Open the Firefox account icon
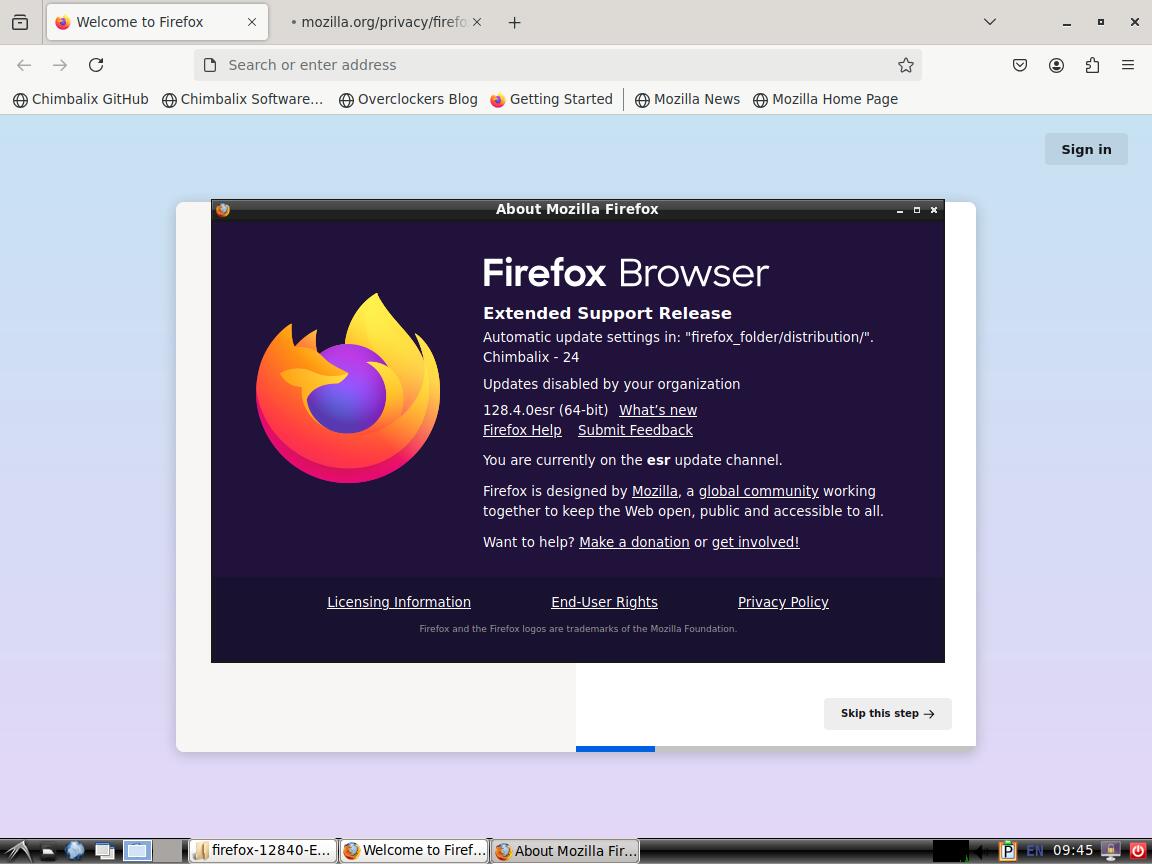 click(1056, 65)
